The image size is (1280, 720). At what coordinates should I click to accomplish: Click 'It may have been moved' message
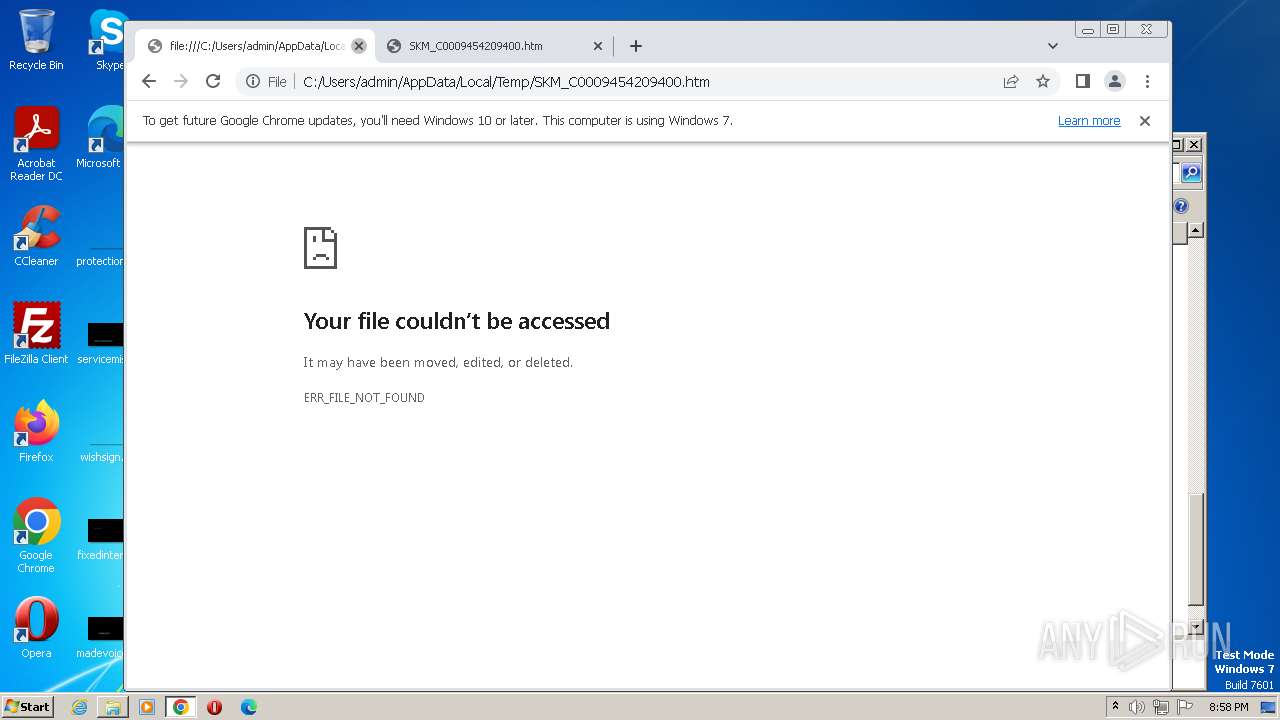pyautogui.click(x=438, y=363)
